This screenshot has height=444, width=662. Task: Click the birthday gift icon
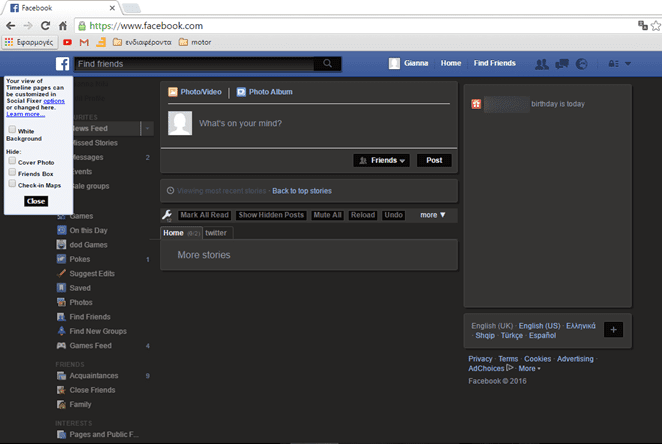click(x=476, y=104)
